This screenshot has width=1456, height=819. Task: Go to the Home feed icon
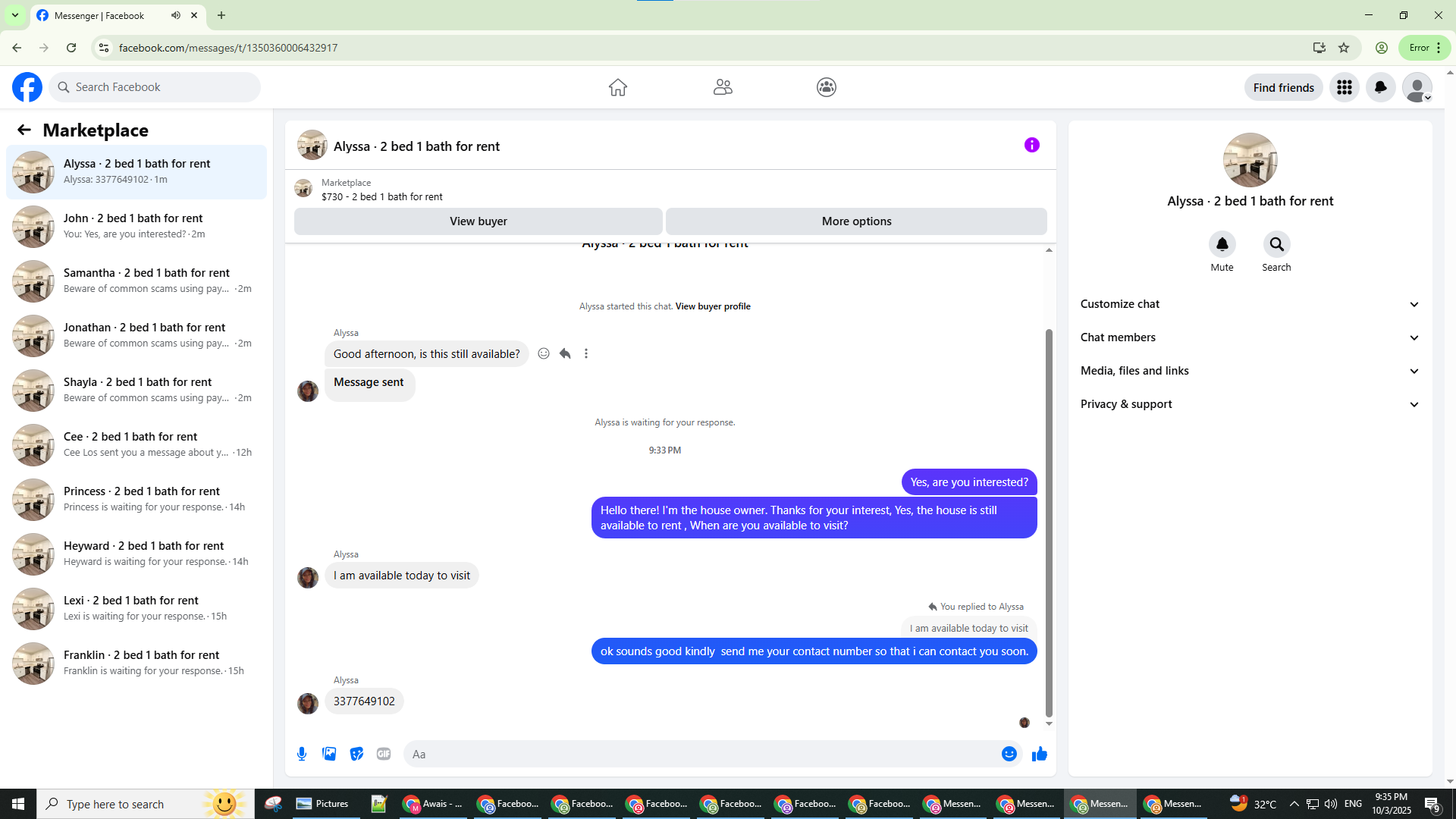coord(618,87)
